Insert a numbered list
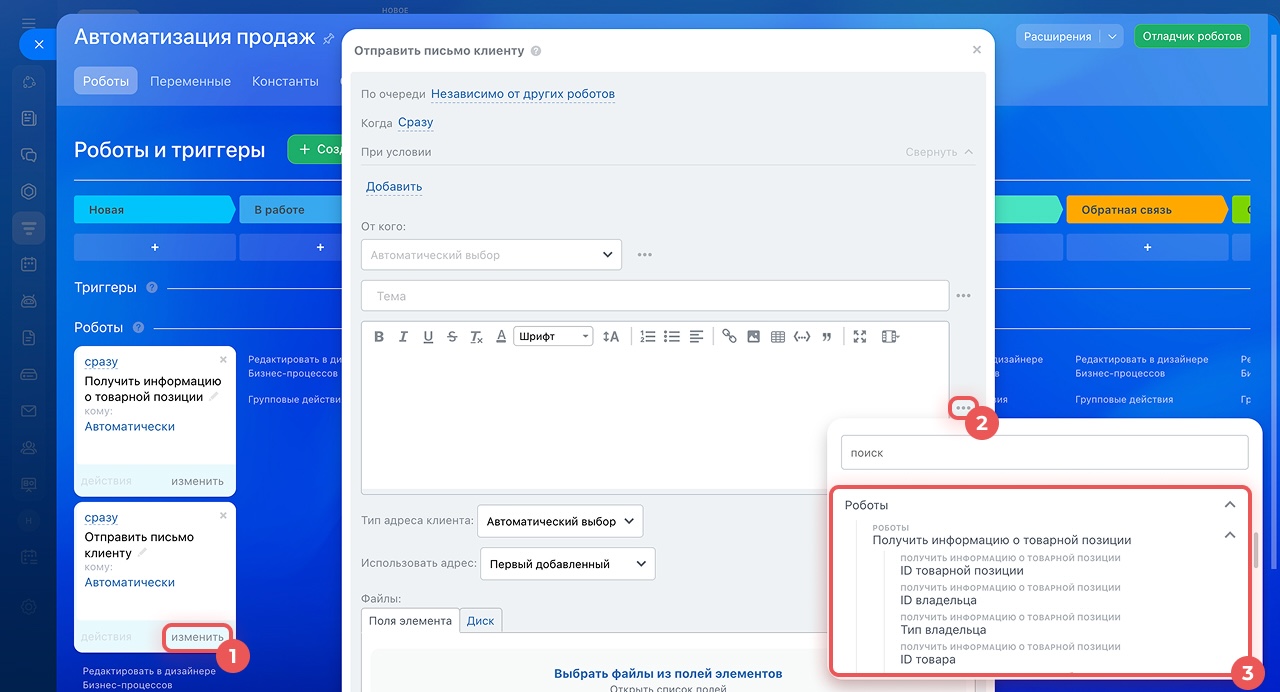Viewport: 1280px width, 692px height. [x=648, y=337]
